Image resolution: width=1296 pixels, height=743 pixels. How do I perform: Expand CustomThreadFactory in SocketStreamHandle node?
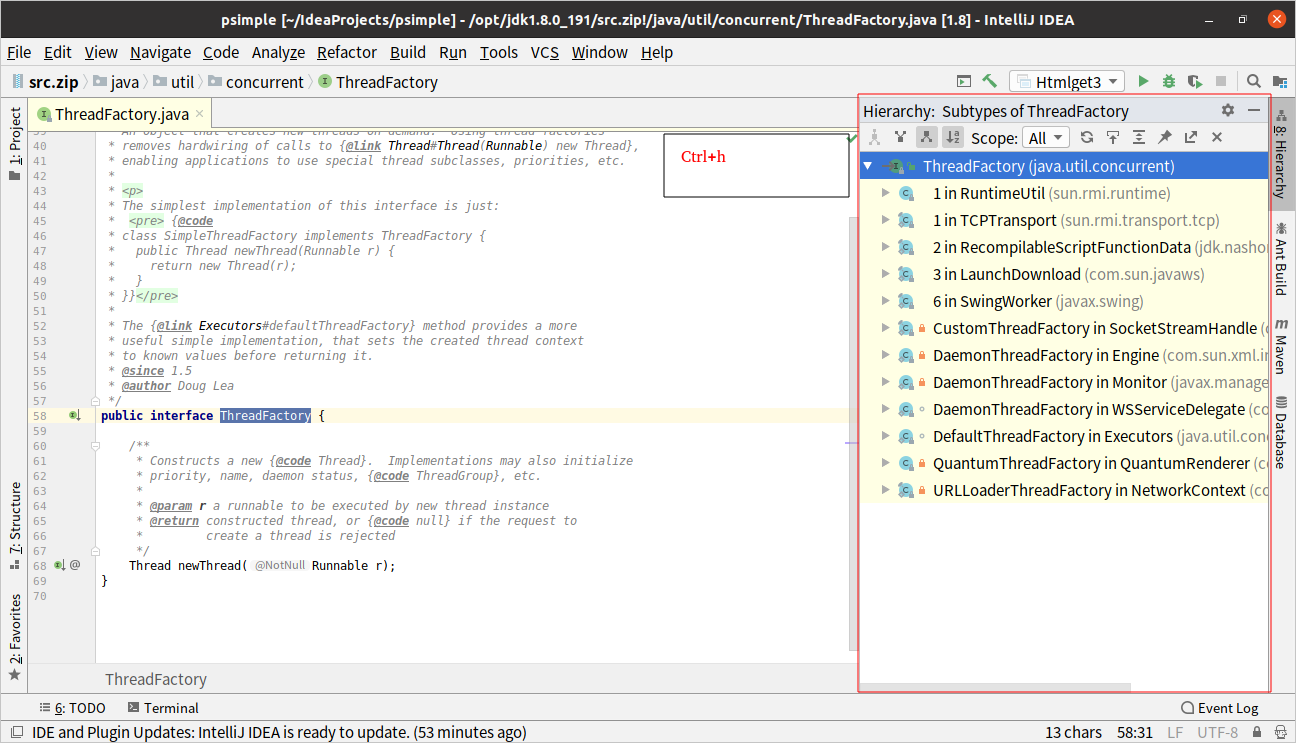[885, 328]
